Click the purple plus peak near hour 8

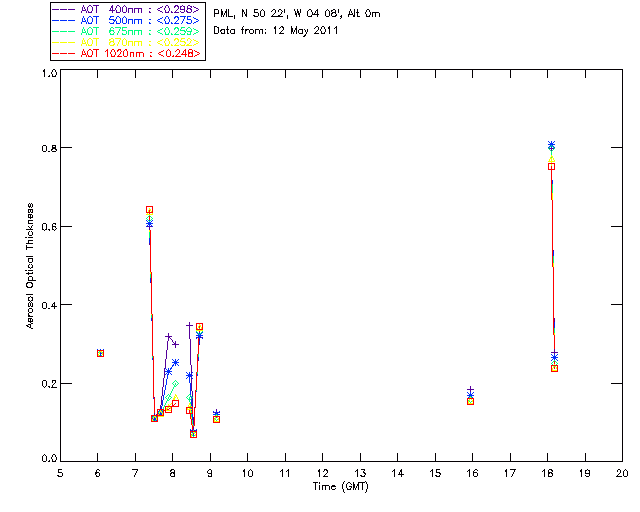[168, 336]
